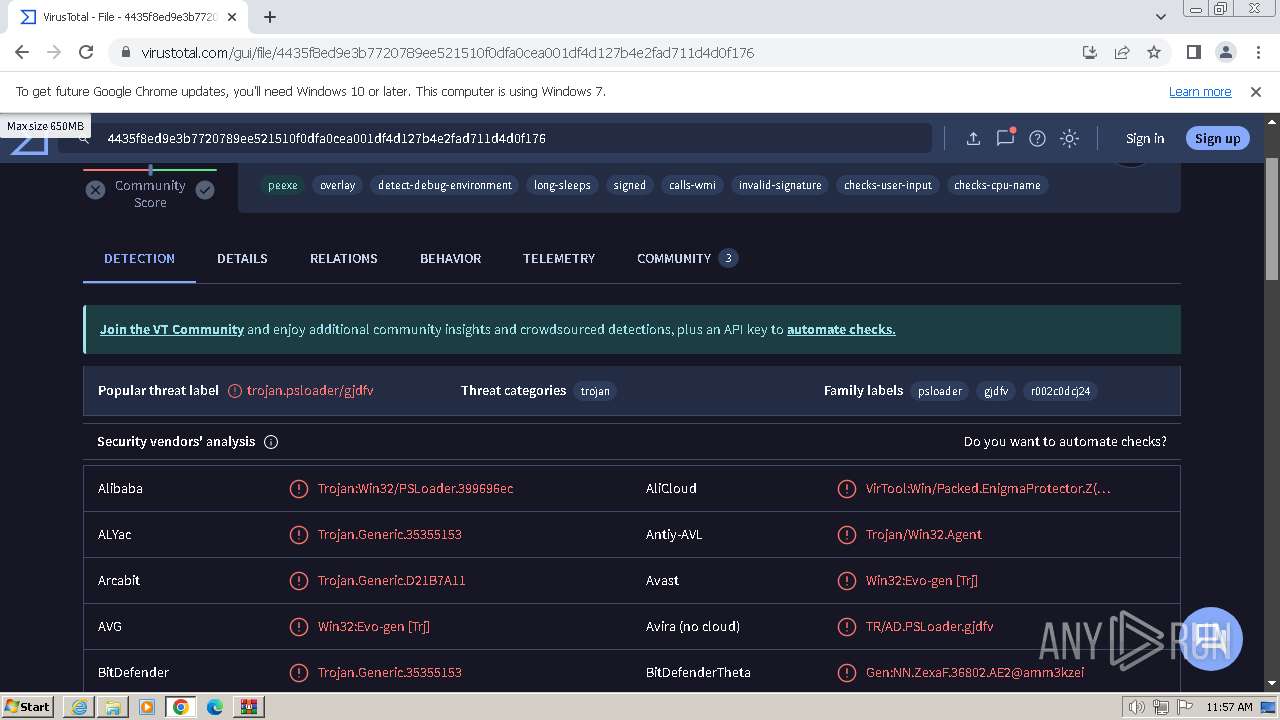Open a new tab with the plus button

pyautogui.click(x=270, y=17)
